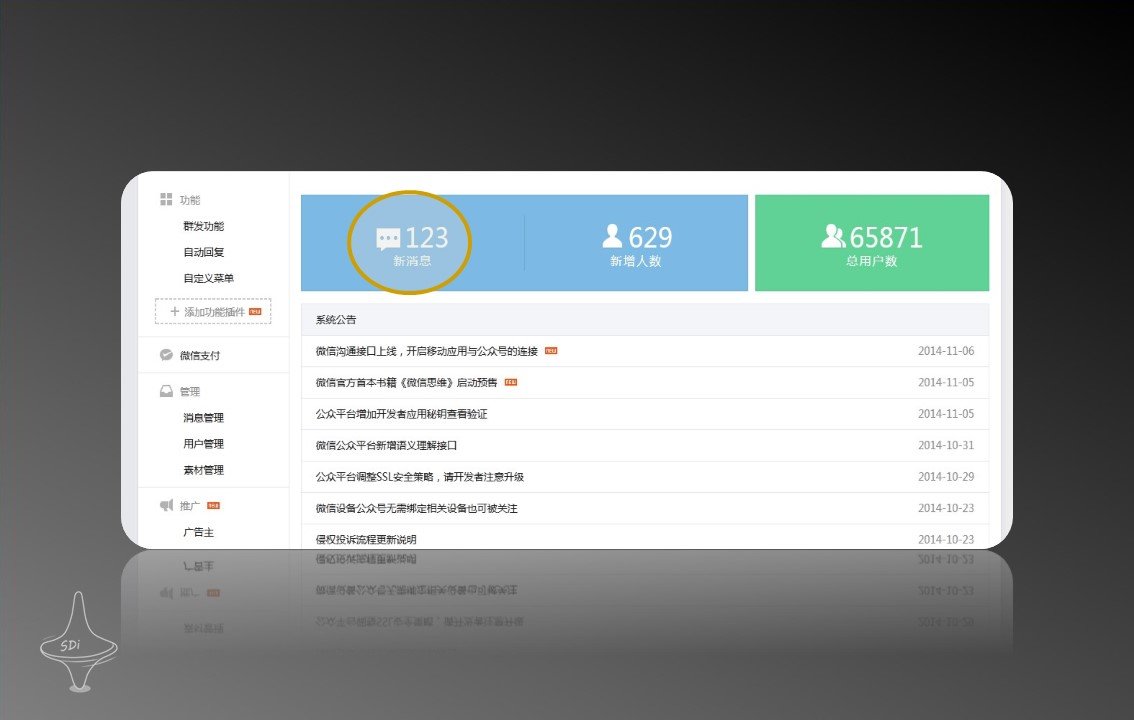The height and width of the screenshot is (720, 1134).
Task: Click the 65871 总用户数 green panel
Action: point(871,243)
